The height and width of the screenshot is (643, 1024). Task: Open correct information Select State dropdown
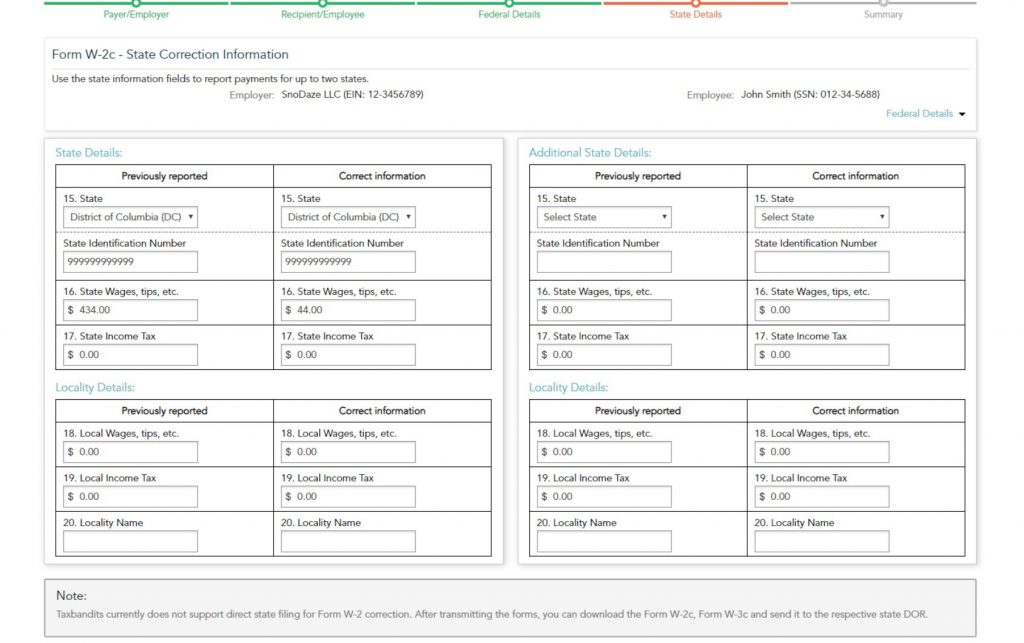[821, 217]
